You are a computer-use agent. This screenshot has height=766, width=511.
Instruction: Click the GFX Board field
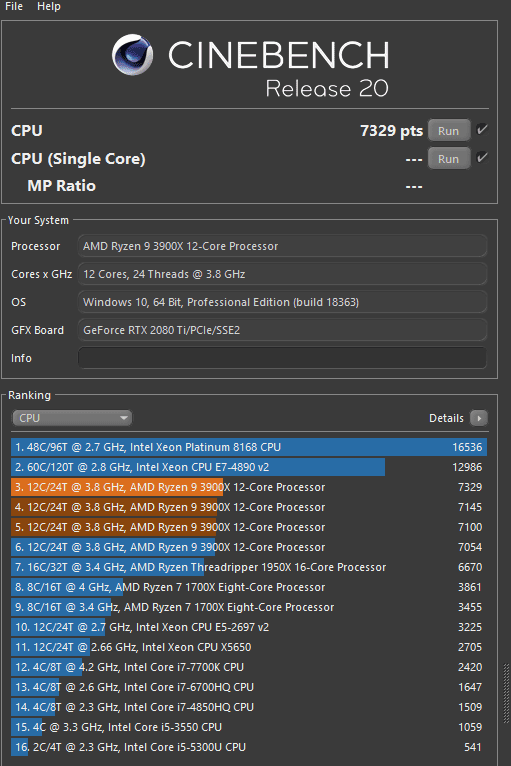[282, 330]
